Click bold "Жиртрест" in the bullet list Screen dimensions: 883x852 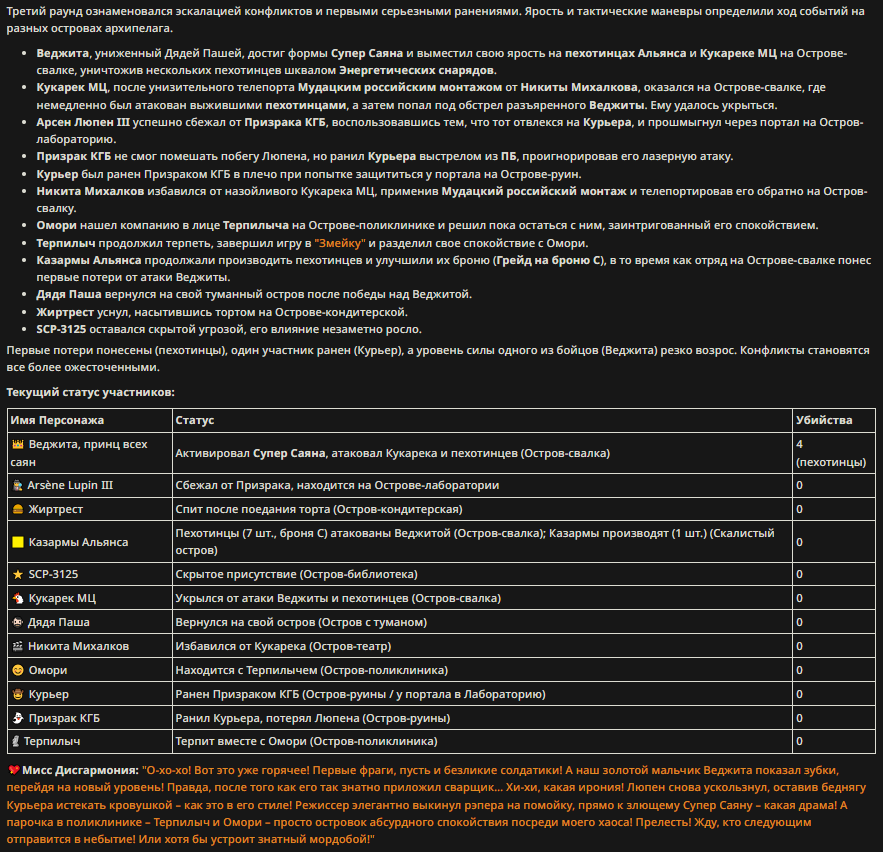click(65, 312)
